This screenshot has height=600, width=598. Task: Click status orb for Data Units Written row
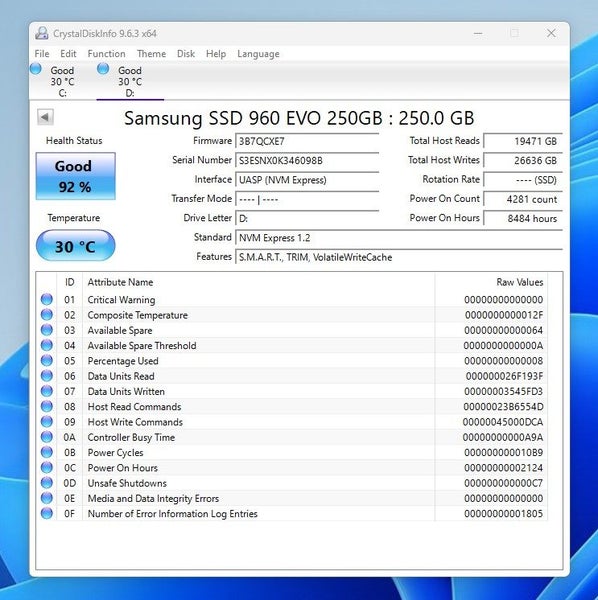click(47, 391)
